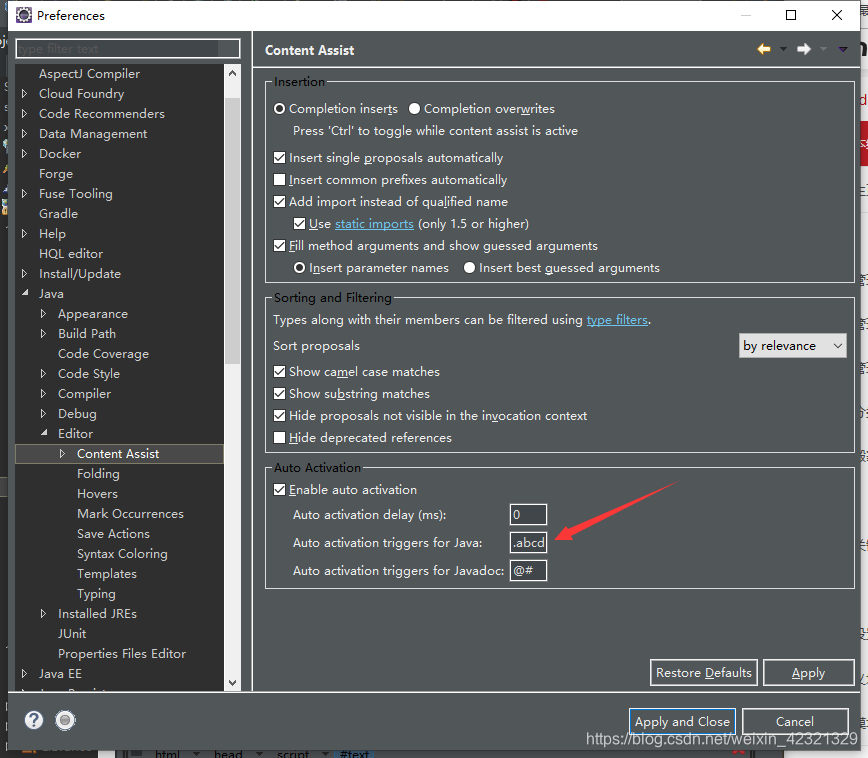Expand Fuse Tooling tree node
868x758 pixels.
(24, 193)
